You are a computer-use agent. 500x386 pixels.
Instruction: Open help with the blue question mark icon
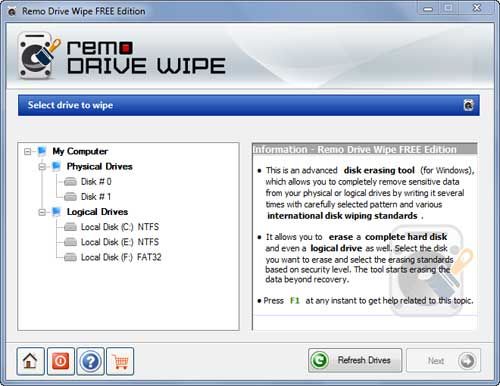point(90,361)
